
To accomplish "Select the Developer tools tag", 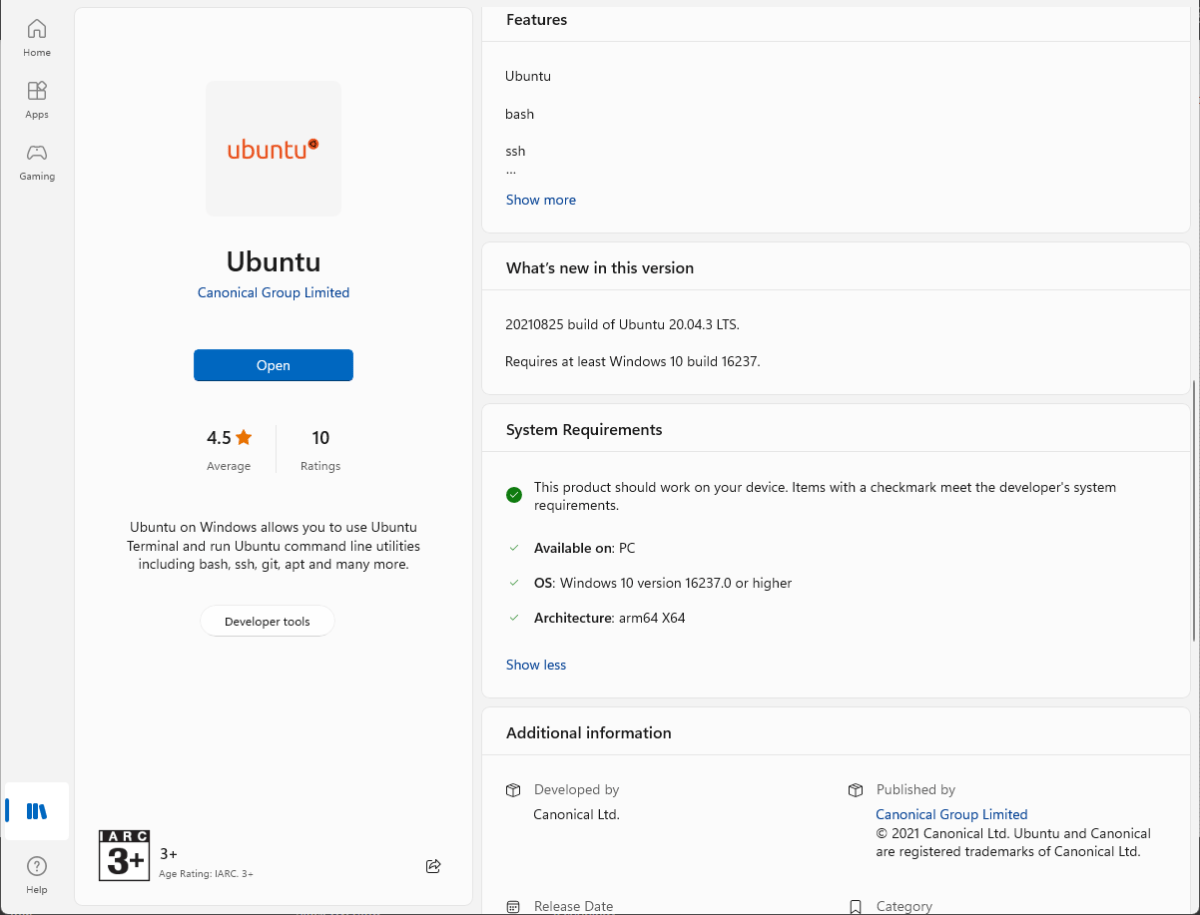I will point(267,621).
